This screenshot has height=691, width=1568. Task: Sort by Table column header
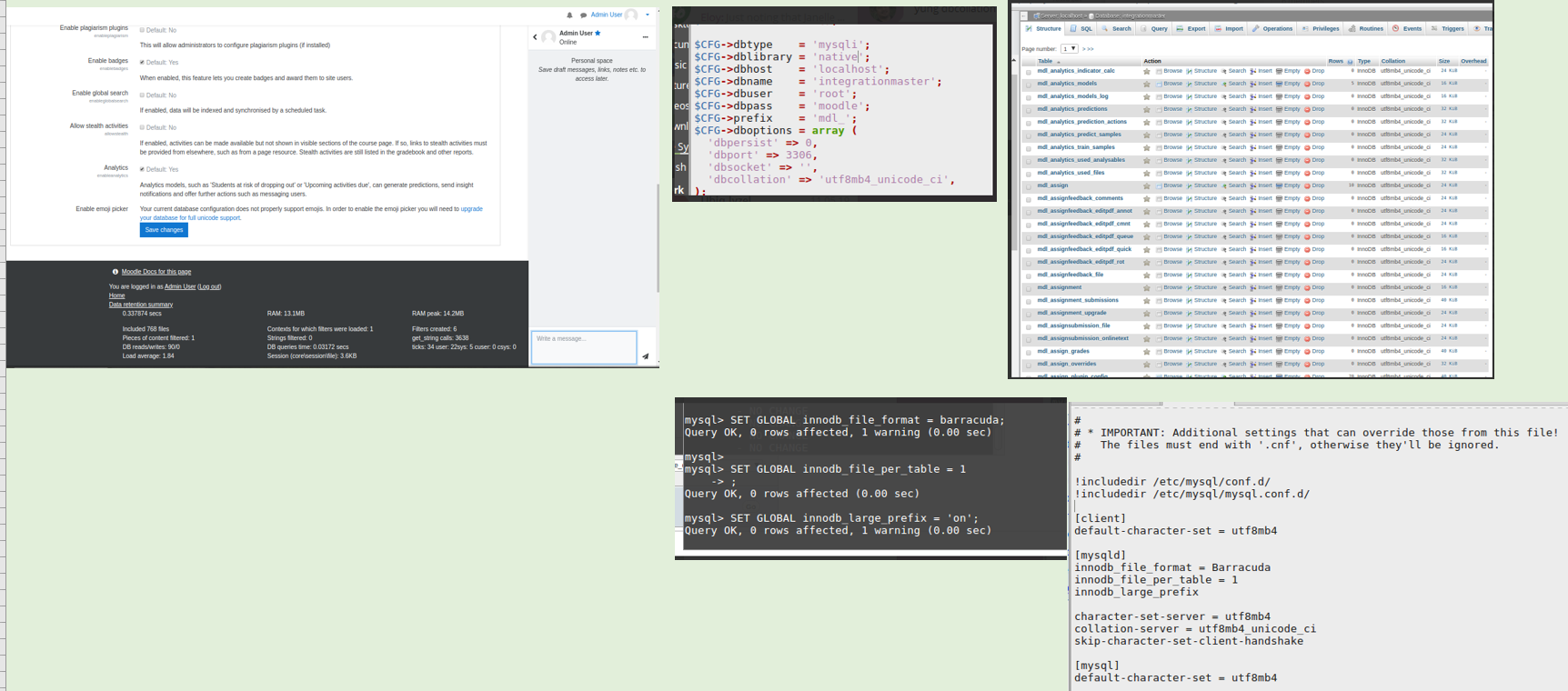1045,61
